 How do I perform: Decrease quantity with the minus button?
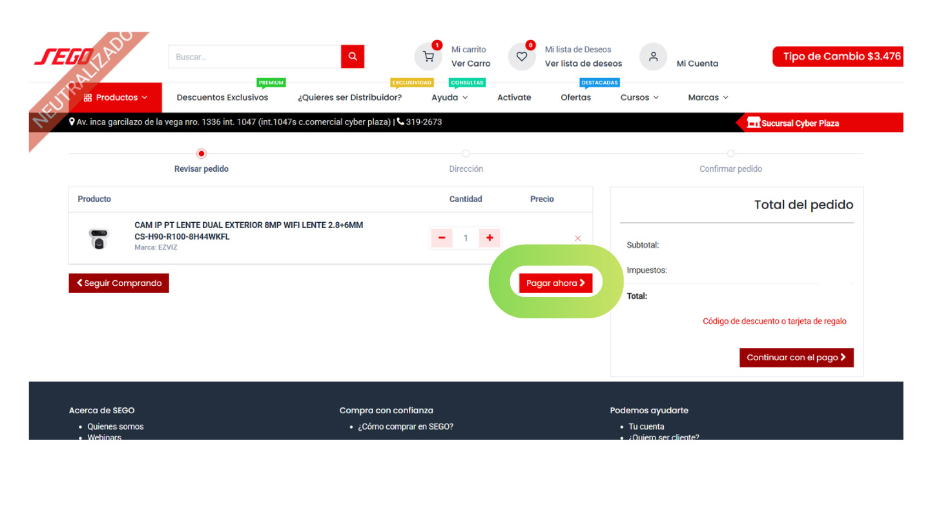tap(442, 238)
